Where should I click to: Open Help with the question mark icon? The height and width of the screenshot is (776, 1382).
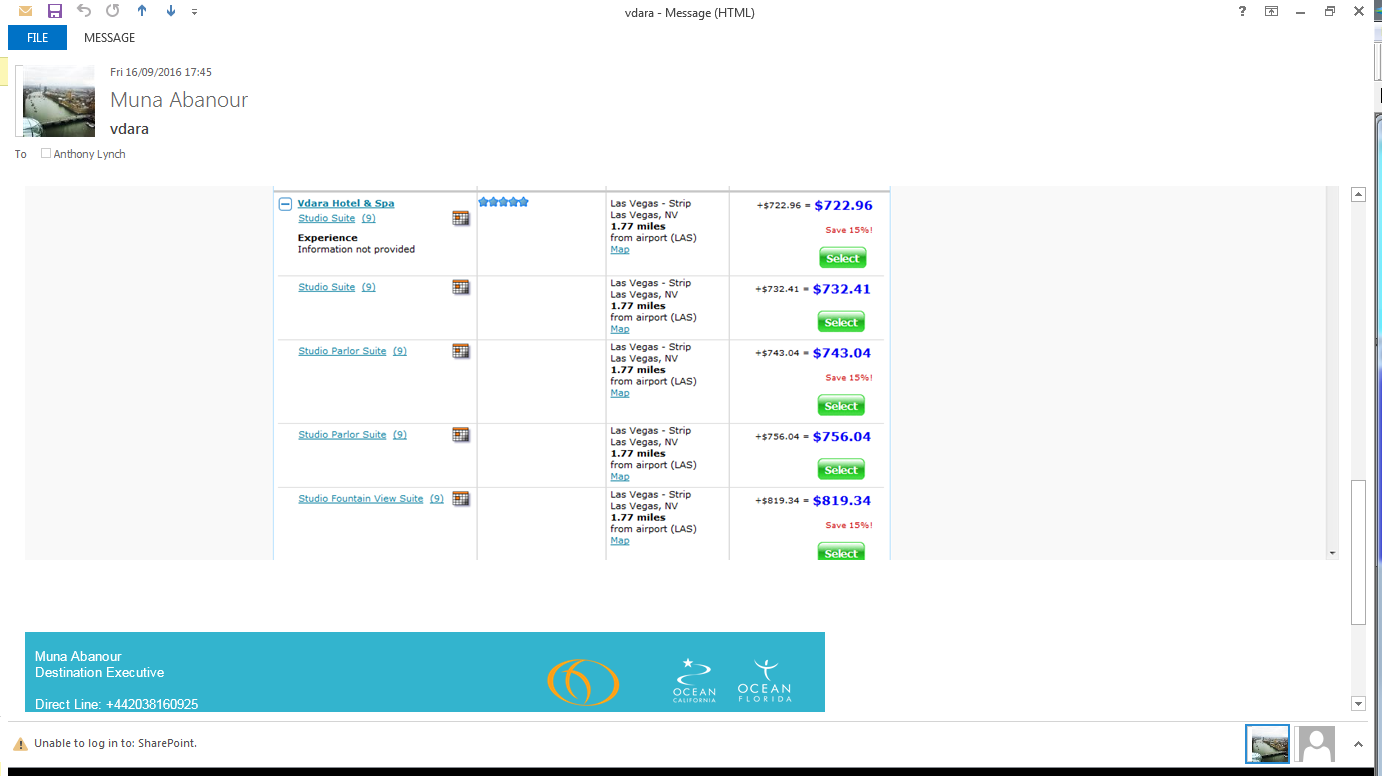(1242, 11)
